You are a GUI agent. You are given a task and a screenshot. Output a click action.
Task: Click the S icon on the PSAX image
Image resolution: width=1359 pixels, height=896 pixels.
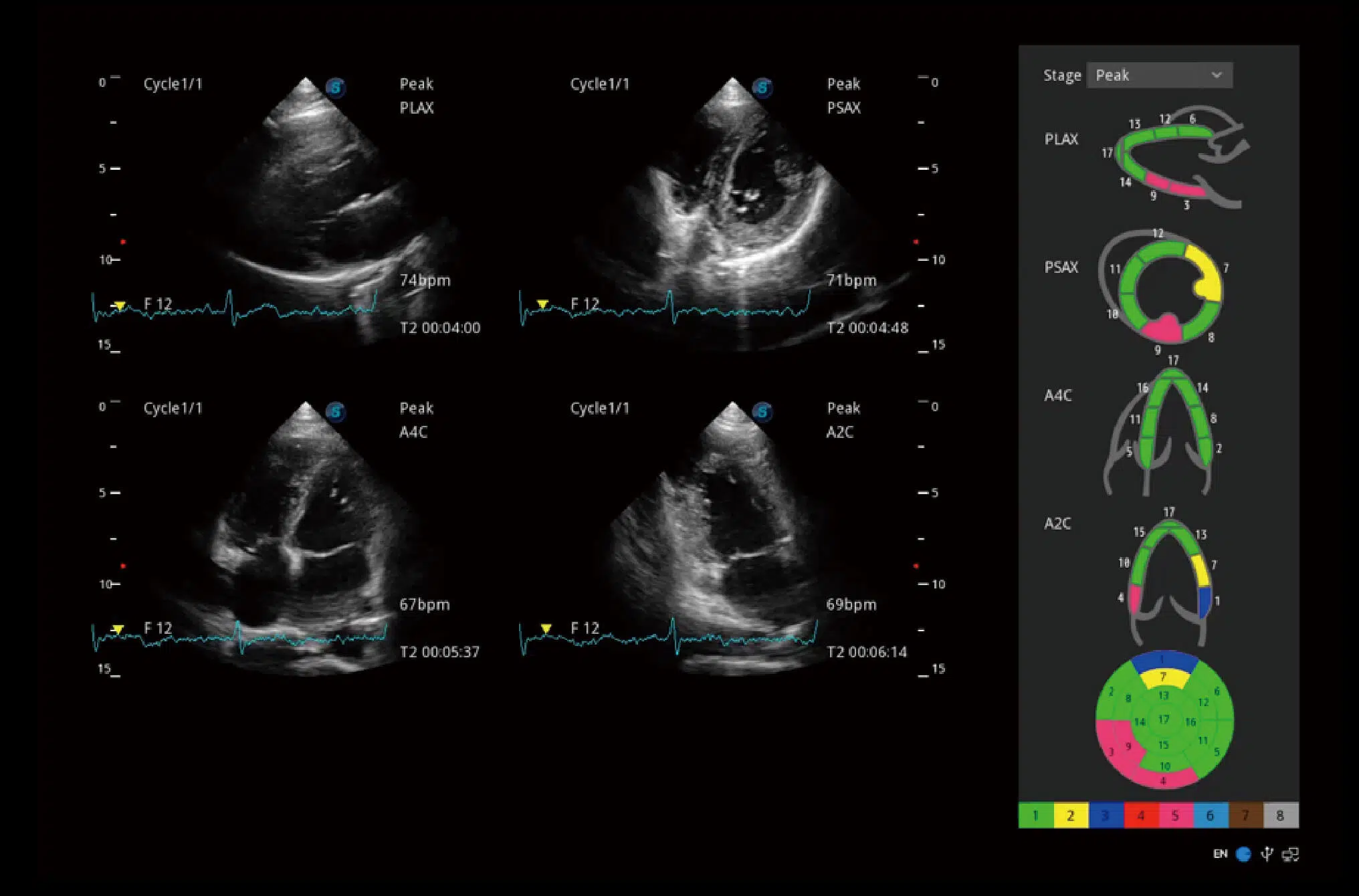pos(762,88)
